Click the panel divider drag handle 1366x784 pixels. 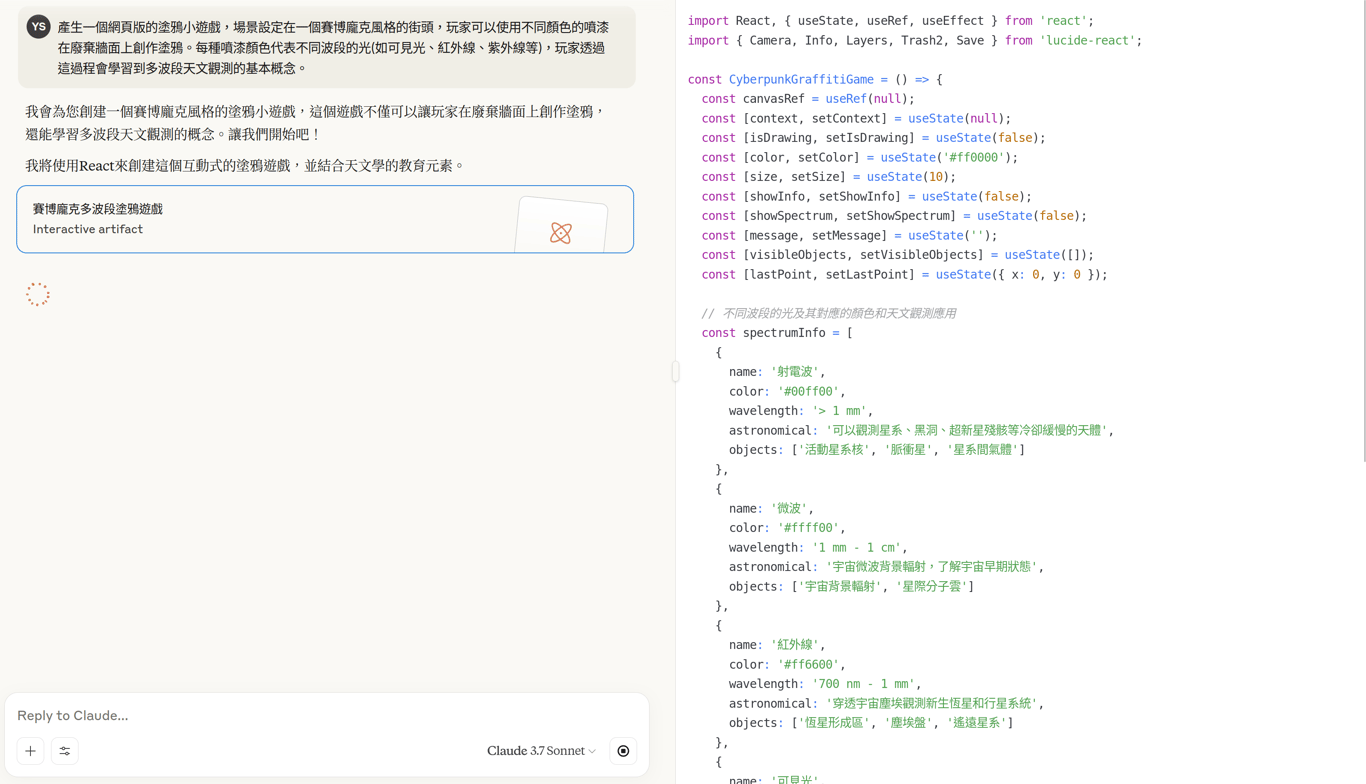coord(676,372)
